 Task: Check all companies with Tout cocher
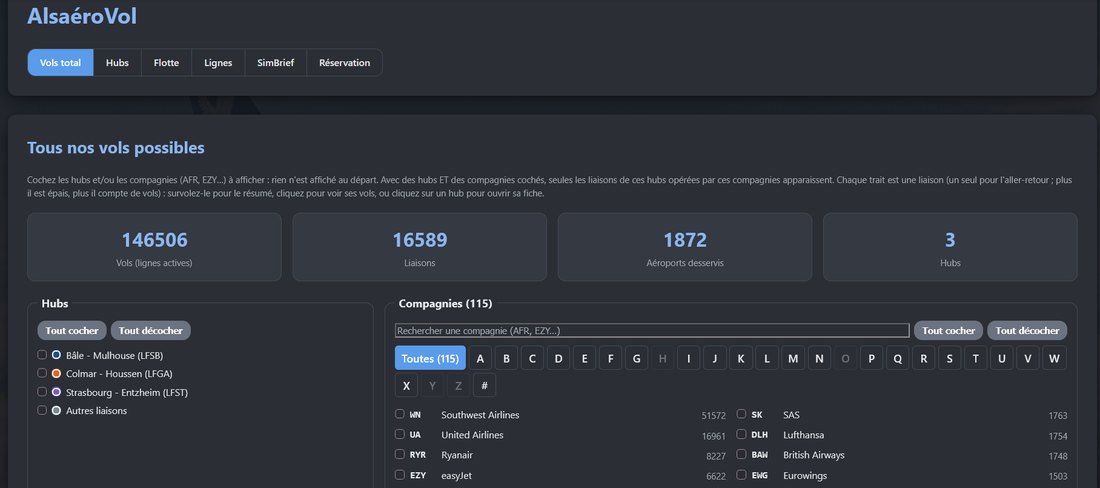(948, 330)
